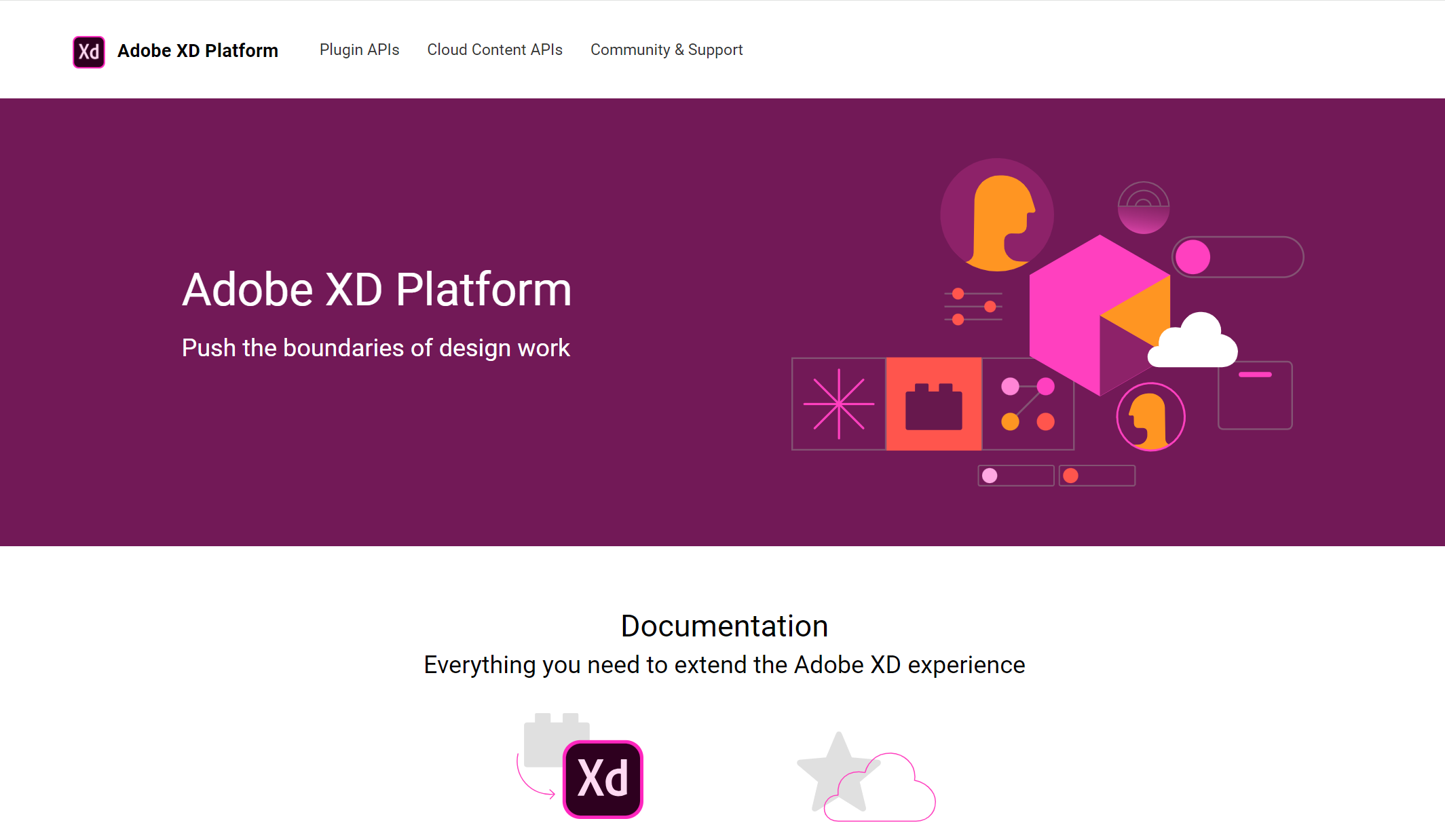Image resolution: width=1445 pixels, height=840 pixels.
Task: Open Community & Support menu
Action: point(667,50)
